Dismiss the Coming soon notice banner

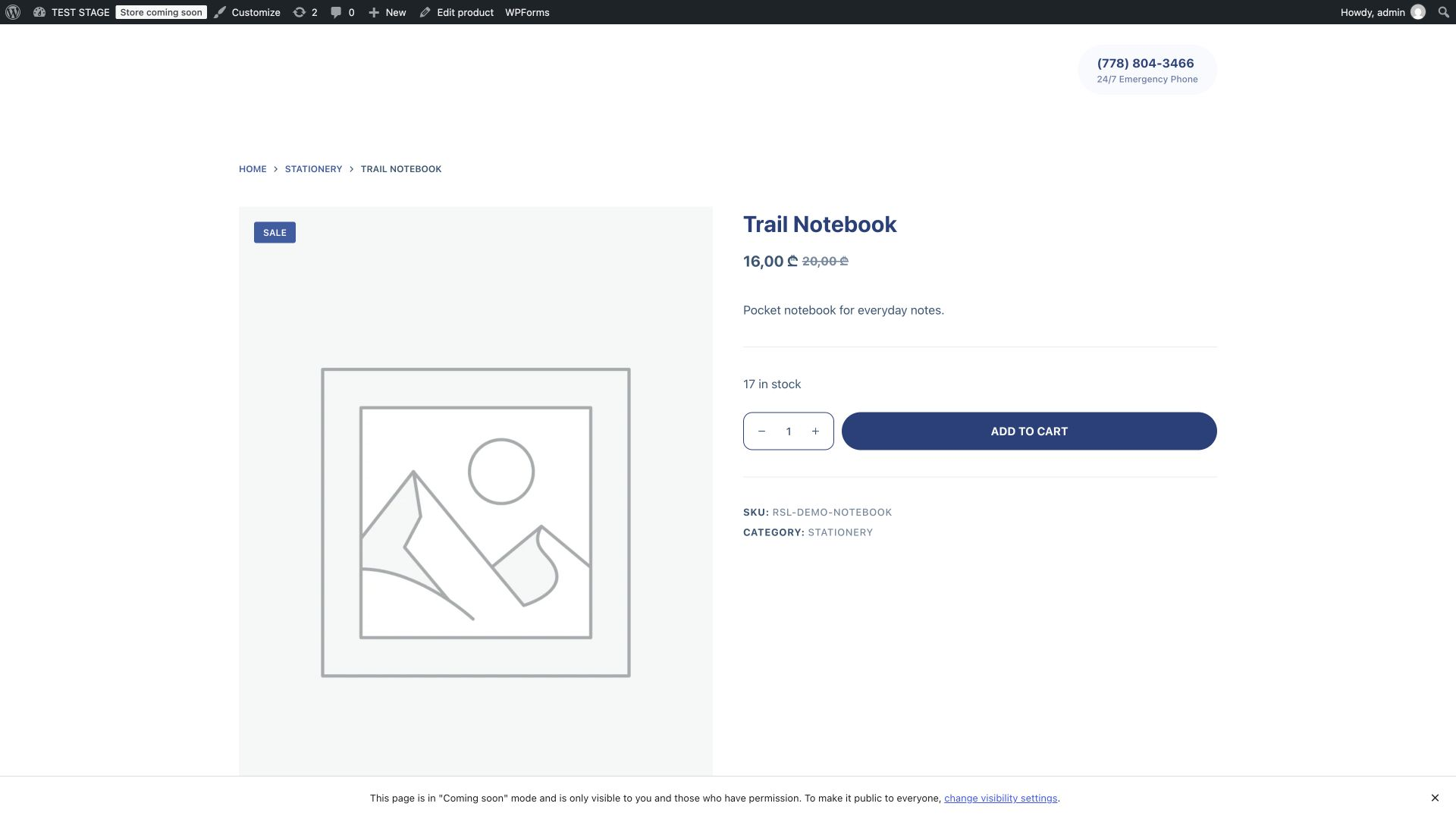1435,798
